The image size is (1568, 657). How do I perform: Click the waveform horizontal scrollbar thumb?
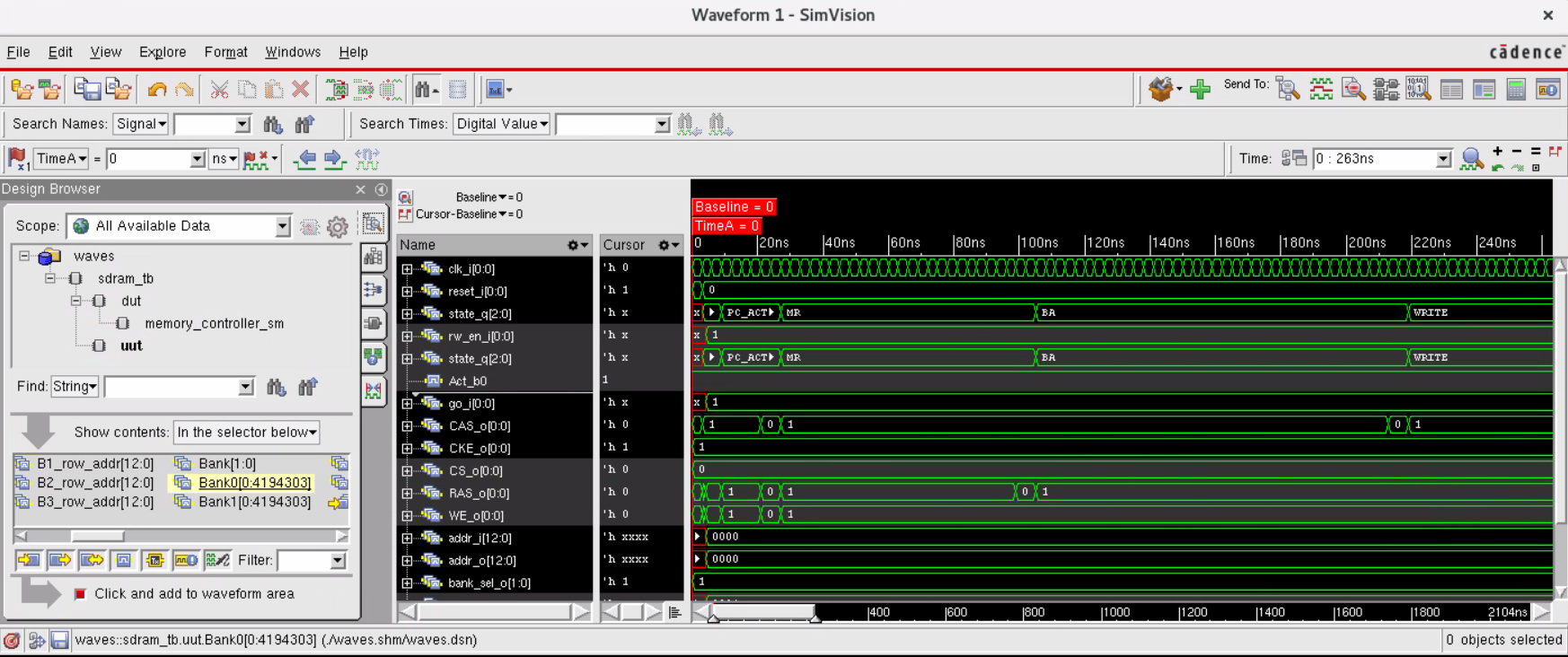point(763,612)
